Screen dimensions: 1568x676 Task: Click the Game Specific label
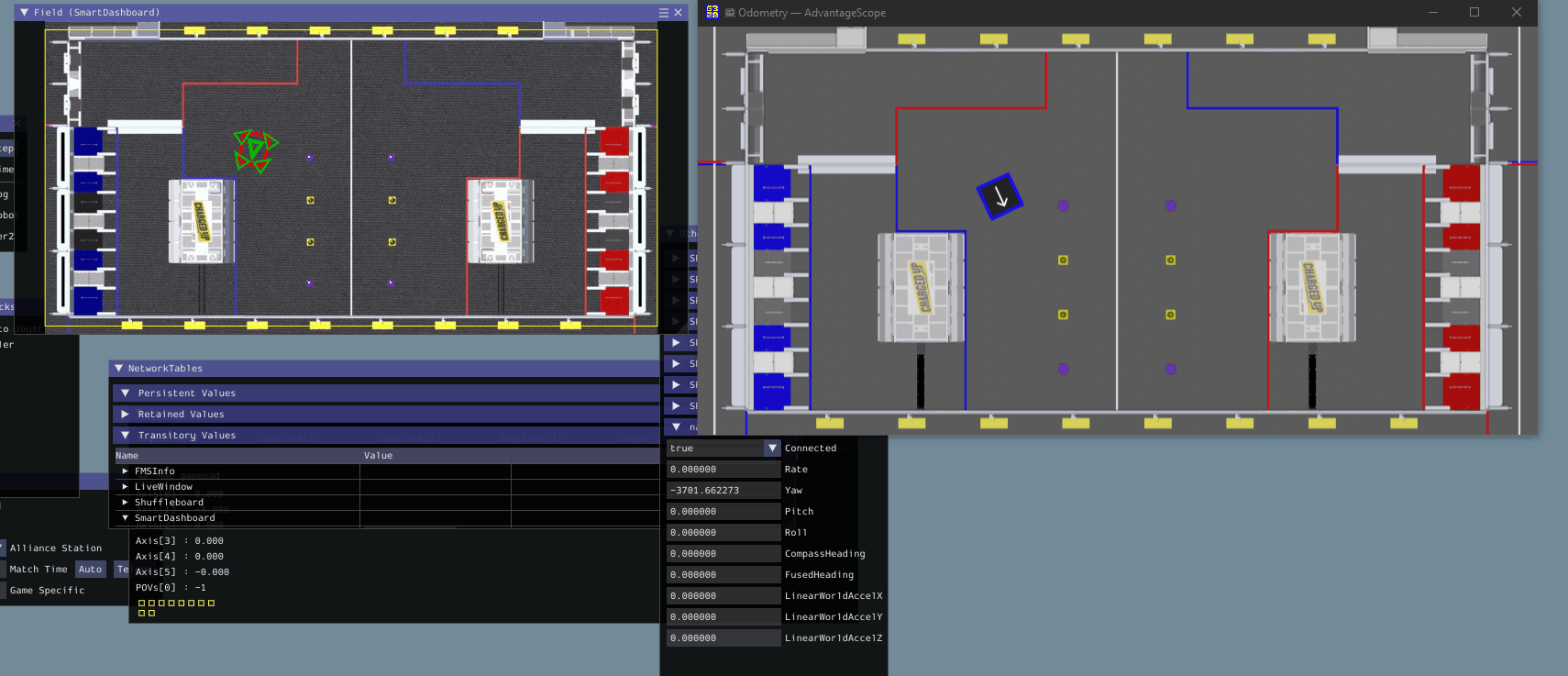[x=47, y=590]
